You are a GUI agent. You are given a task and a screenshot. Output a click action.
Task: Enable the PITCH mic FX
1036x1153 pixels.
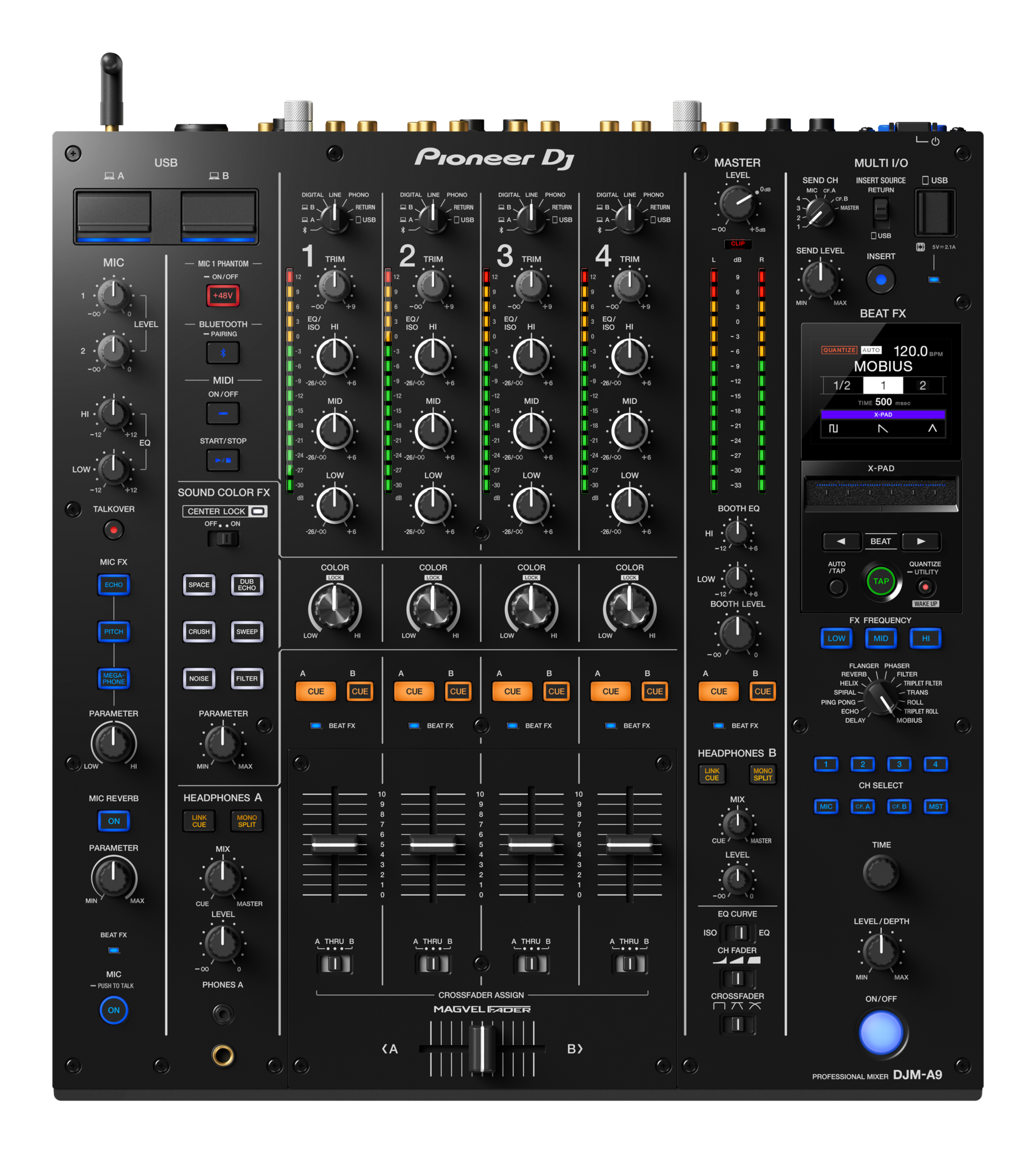point(114,632)
